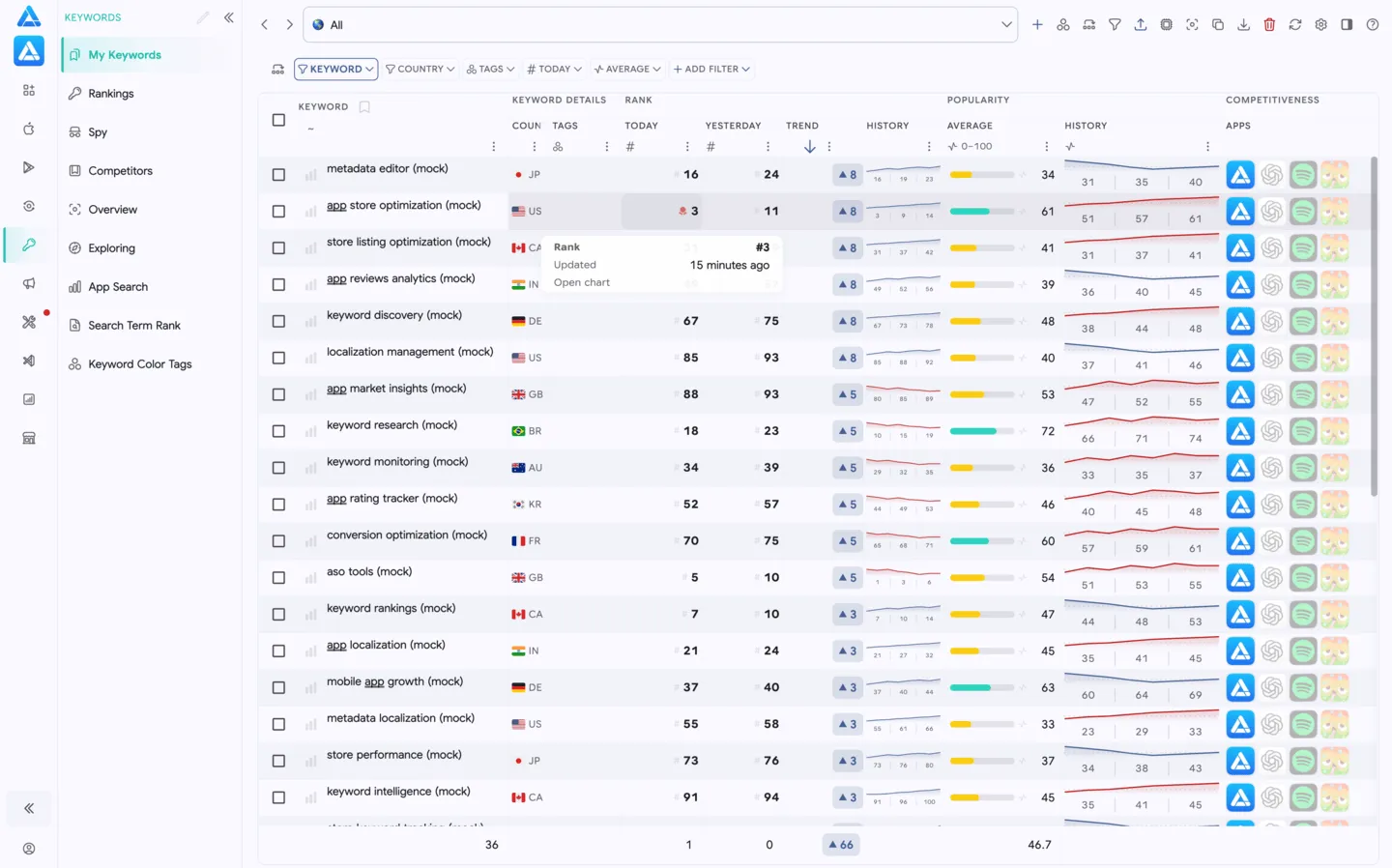Open the ADD FILTER dropdown
The height and width of the screenshot is (868, 1392).
(711, 69)
